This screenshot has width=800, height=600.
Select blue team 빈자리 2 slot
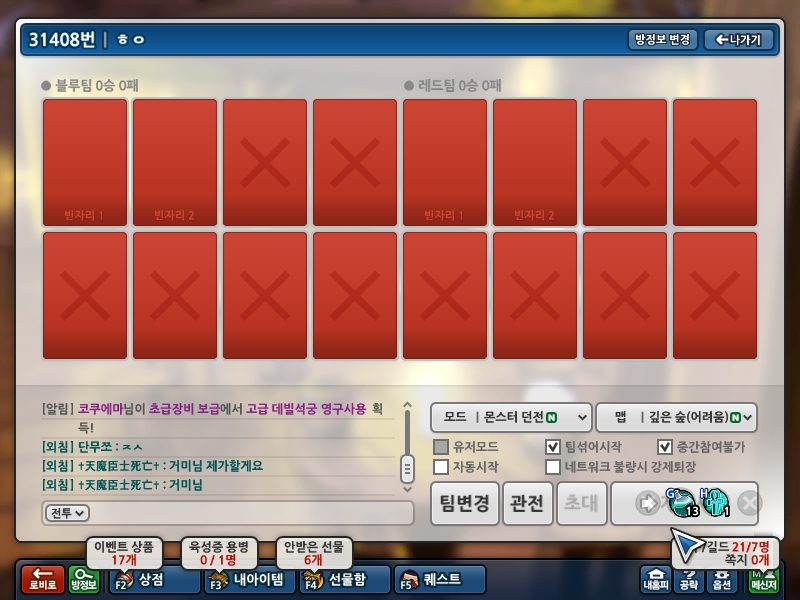(x=175, y=162)
